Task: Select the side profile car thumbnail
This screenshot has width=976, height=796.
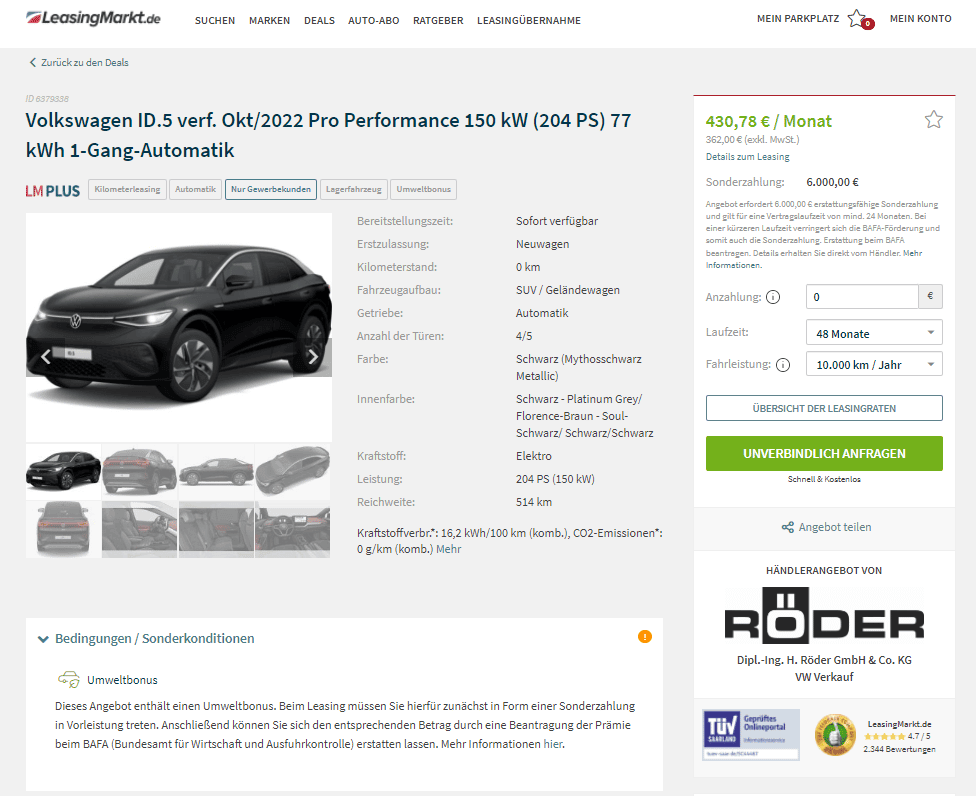Action: coord(216,471)
